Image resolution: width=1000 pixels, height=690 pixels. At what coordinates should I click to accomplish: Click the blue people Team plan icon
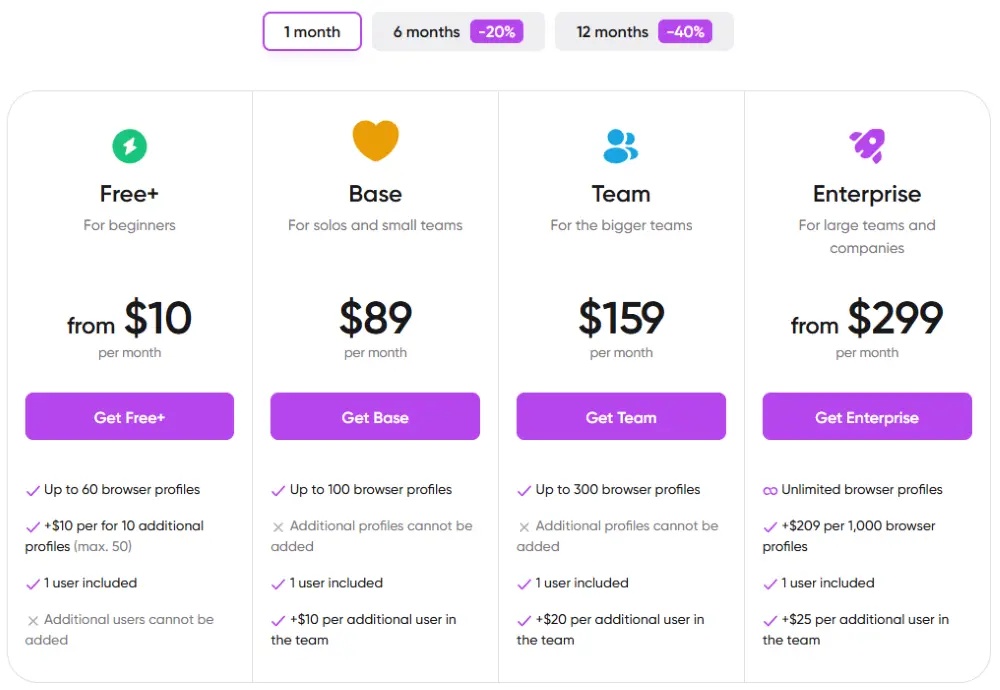click(x=621, y=146)
